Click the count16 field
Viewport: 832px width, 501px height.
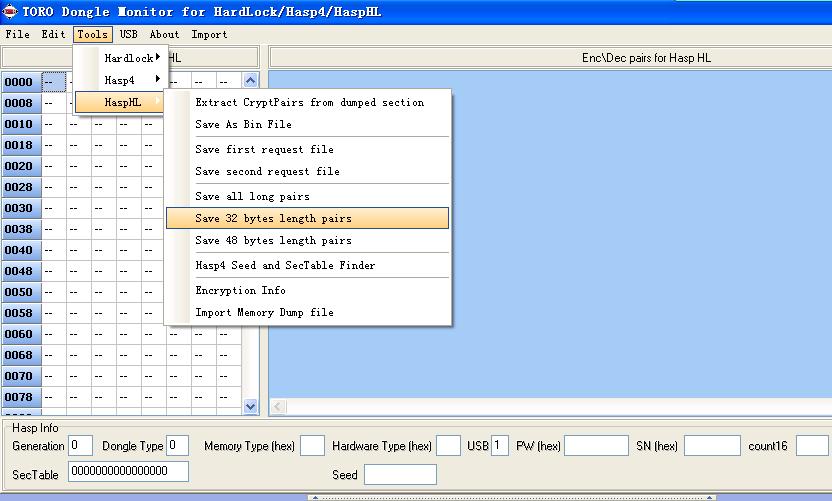[813, 445]
